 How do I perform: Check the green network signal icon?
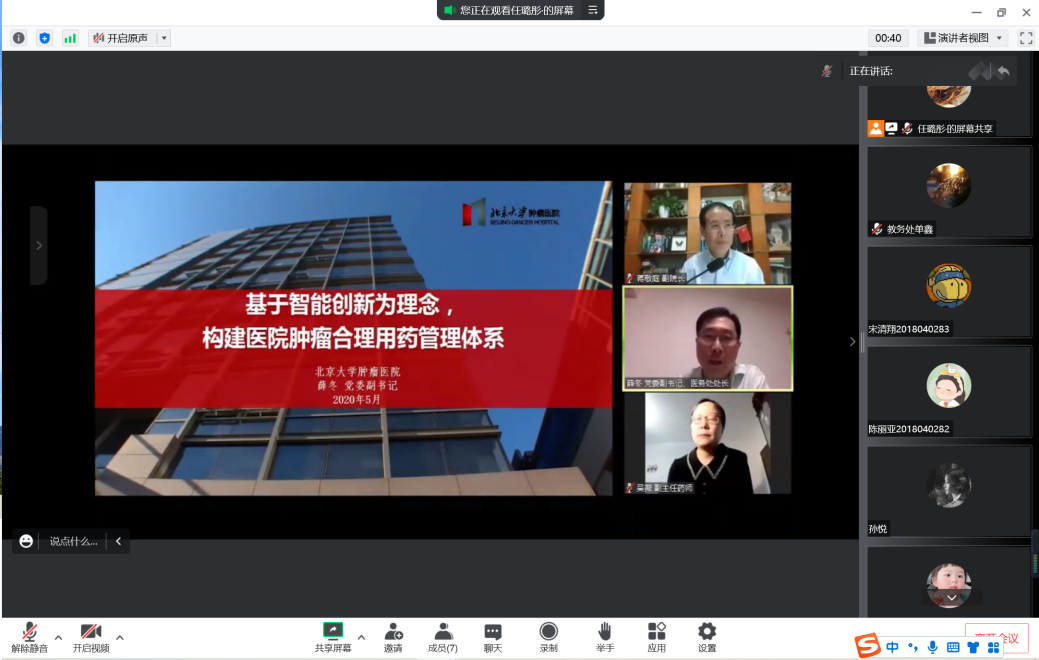pos(70,38)
